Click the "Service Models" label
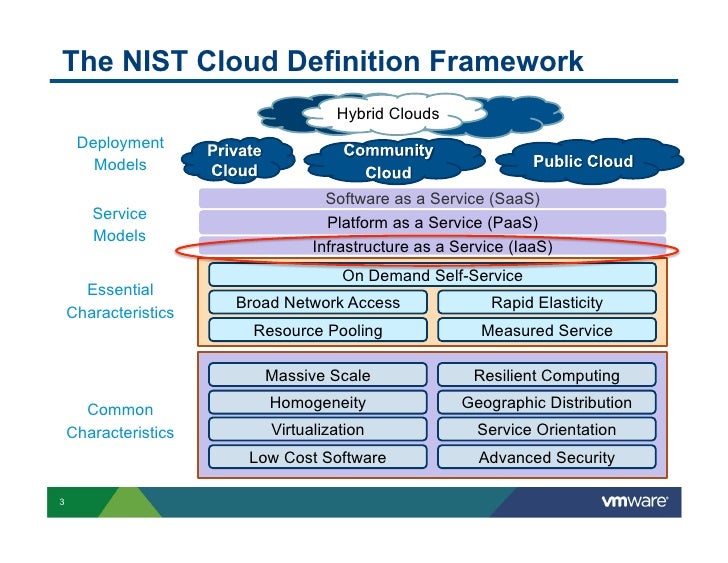This screenshot has width=728, height=563. pos(119,224)
